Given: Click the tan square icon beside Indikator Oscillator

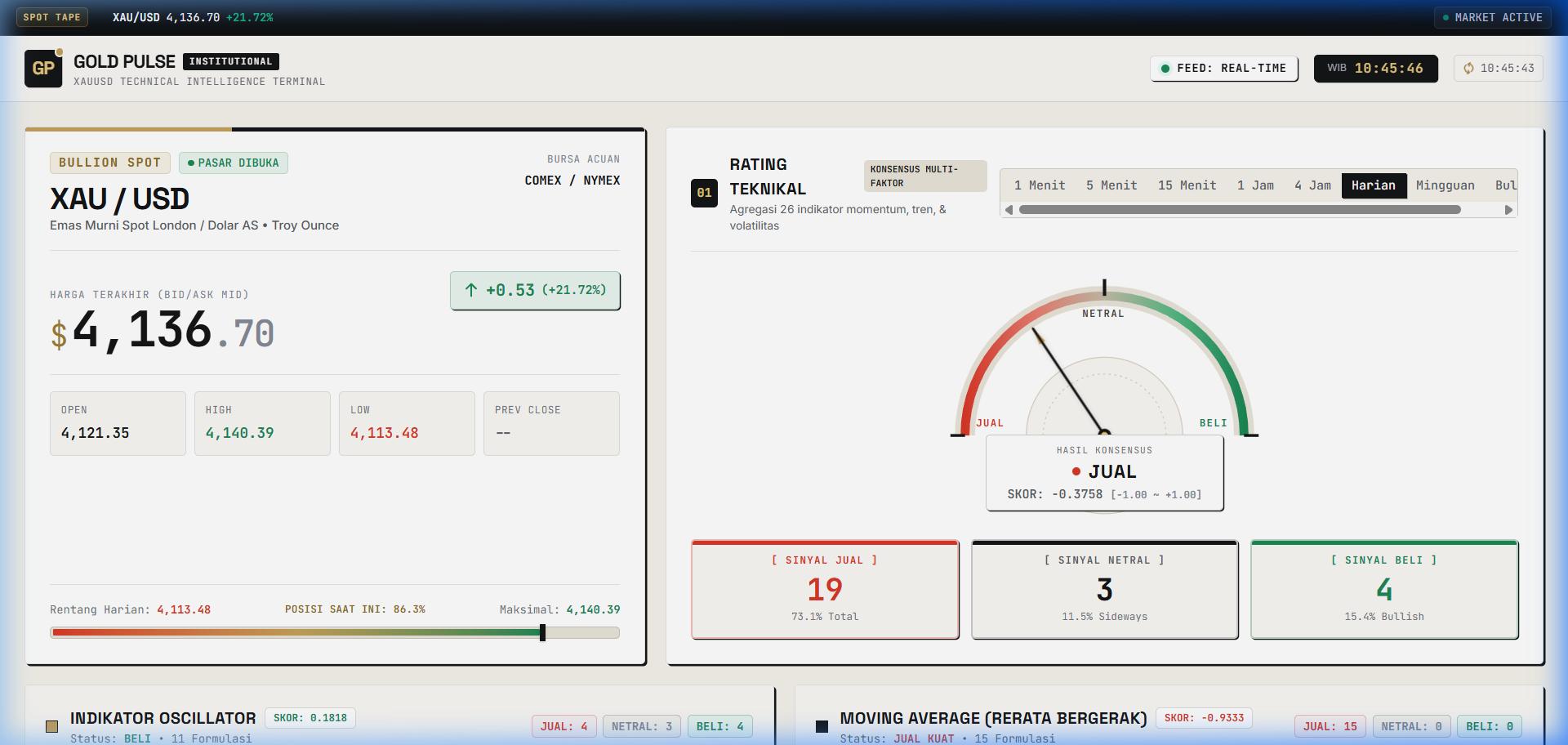Looking at the screenshot, I should 52,726.
